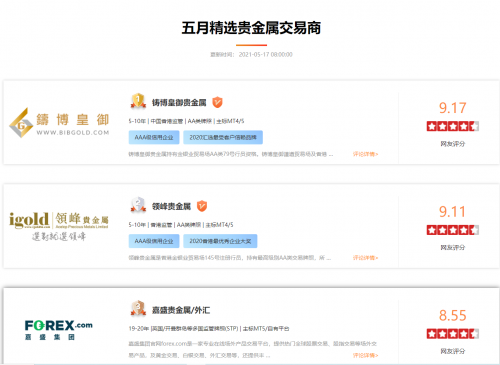Click the description paragraph of 嘉盛集团
The width and height of the screenshot is (500, 365).
[253, 349]
